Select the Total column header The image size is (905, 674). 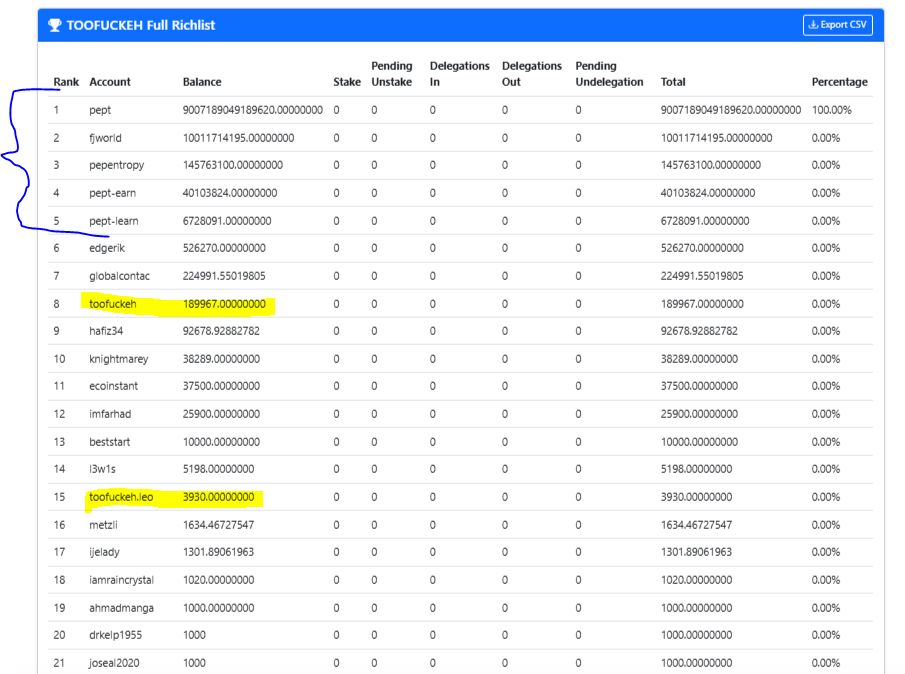tap(673, 82)
